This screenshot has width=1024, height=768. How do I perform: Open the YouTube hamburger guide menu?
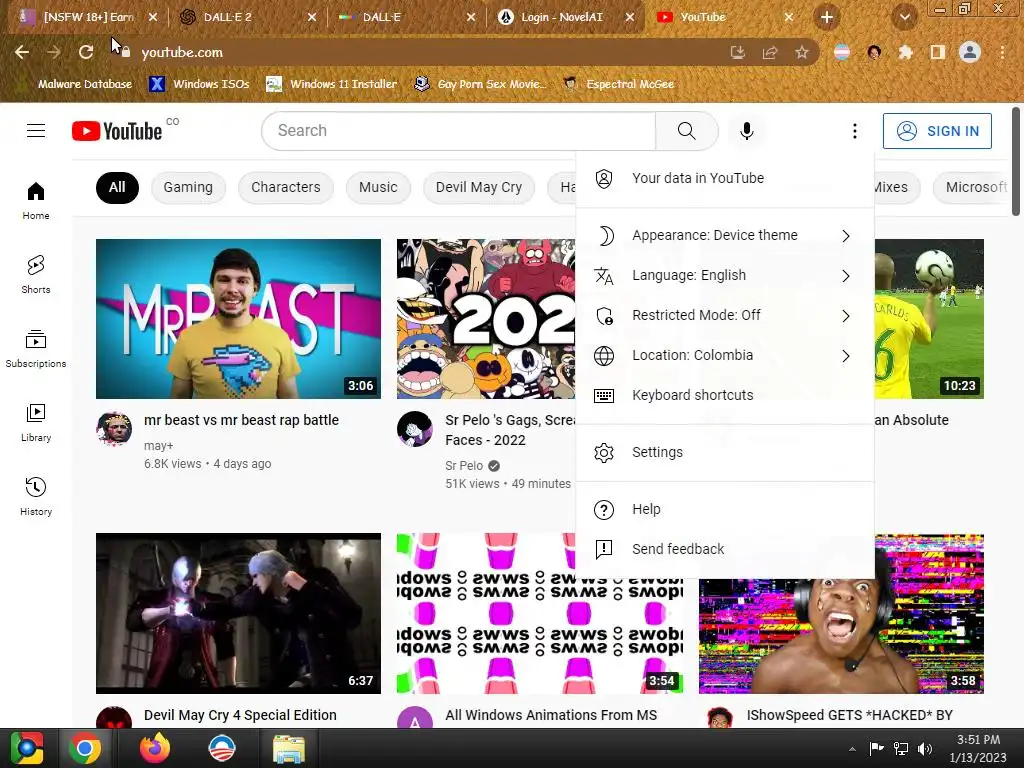(x=36, y=131)
